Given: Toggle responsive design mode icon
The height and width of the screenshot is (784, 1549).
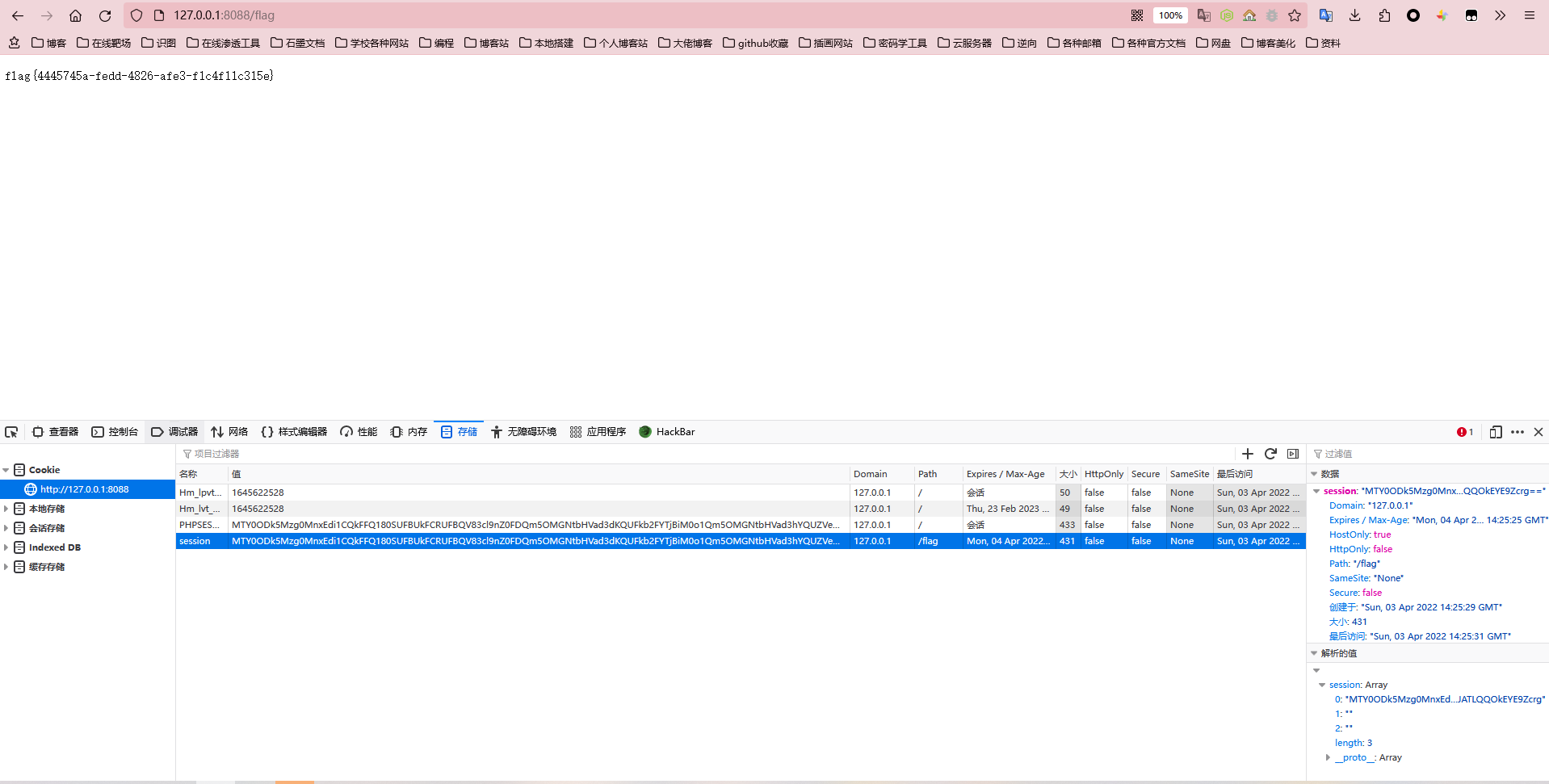Looking at the screenshot, I should (1496, 432).
